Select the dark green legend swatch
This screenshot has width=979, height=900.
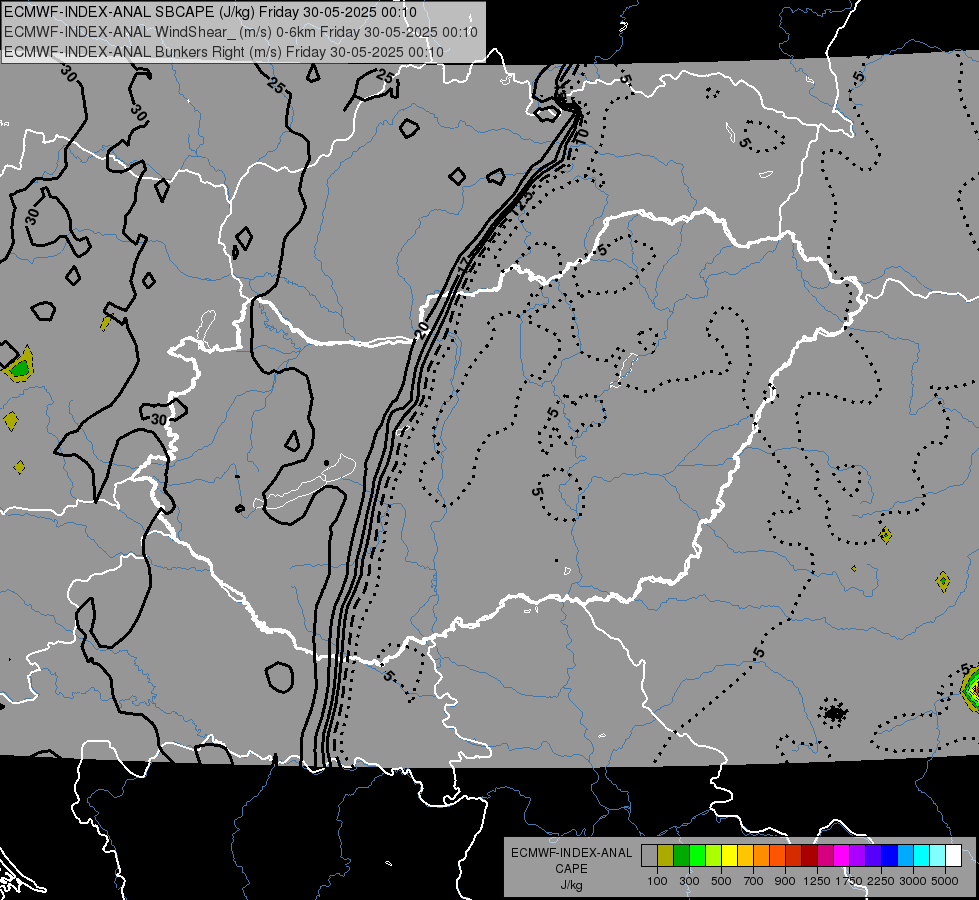681,855
